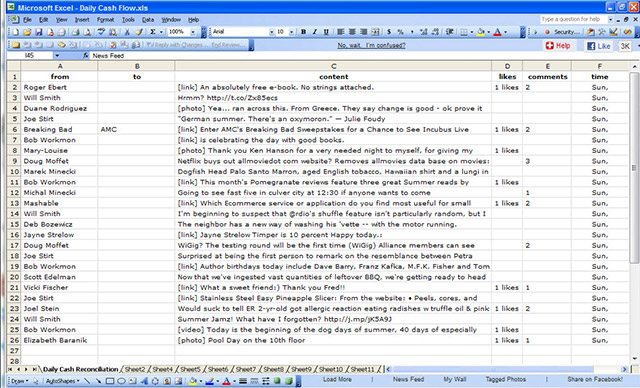
Task: Click the Facebook Like icon
Action: (x=591, y=46)
